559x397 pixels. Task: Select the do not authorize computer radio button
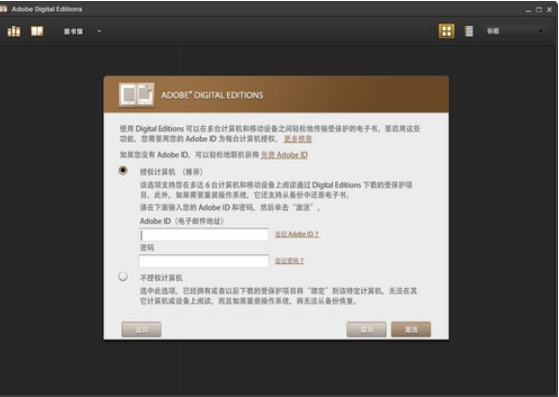[123, 276]
